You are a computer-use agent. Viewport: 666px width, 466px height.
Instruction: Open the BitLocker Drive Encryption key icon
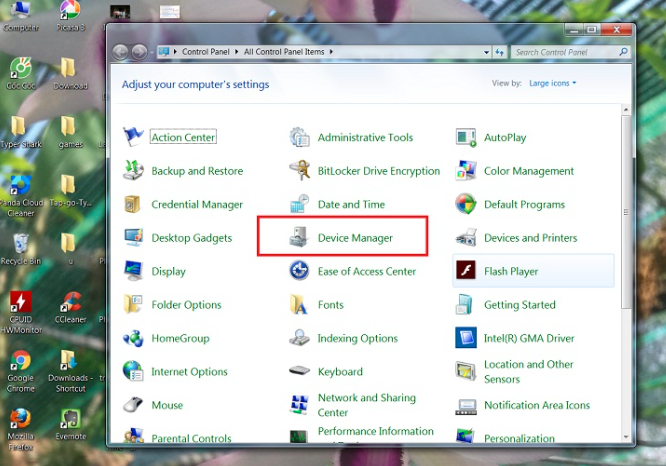tap(299, 170)
